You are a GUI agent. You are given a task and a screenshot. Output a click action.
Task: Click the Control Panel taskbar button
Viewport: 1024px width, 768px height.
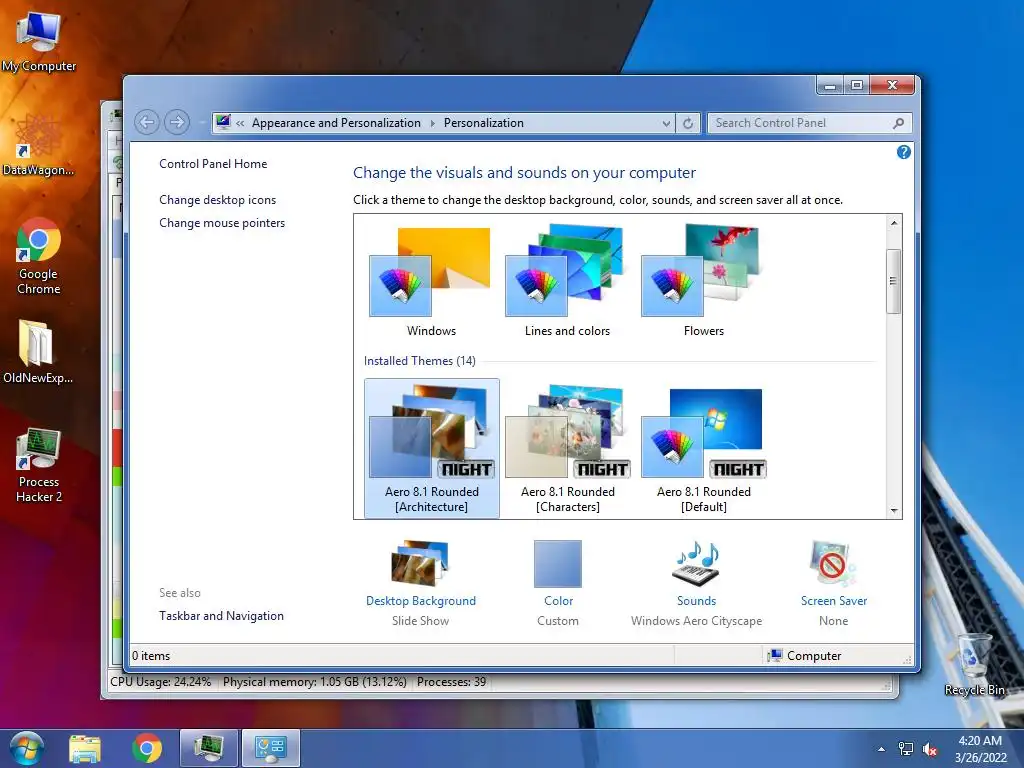(x=271, y=748)
